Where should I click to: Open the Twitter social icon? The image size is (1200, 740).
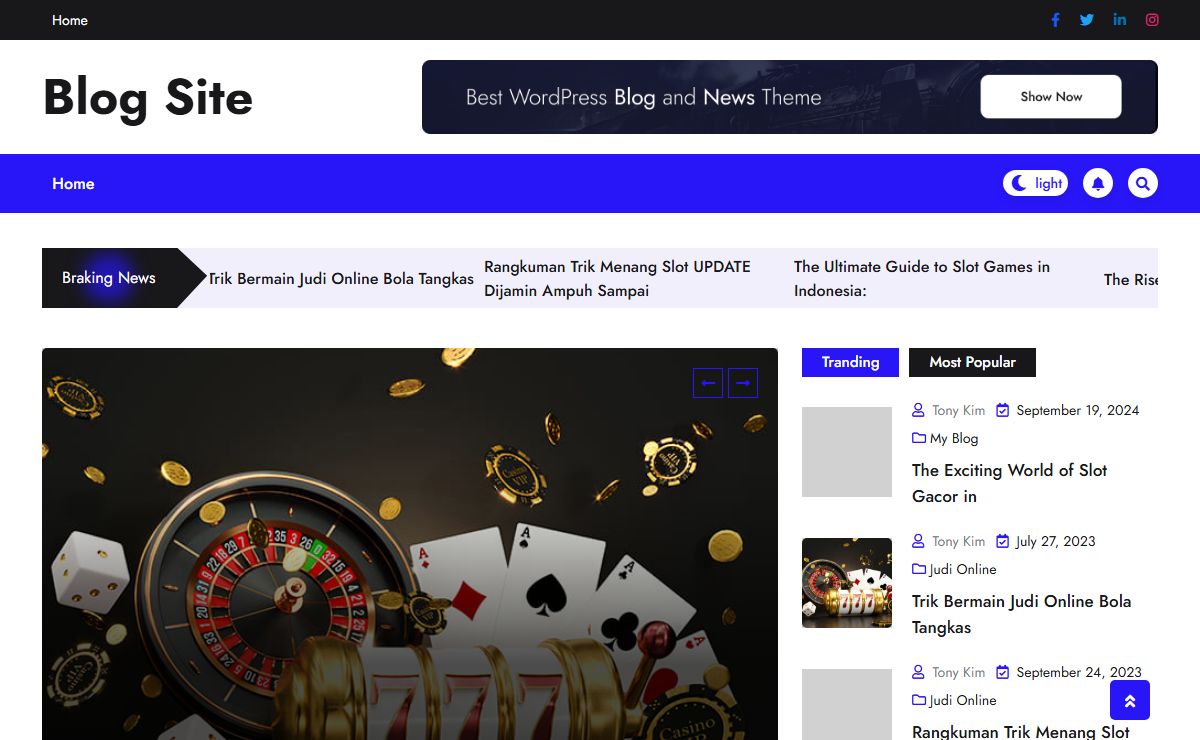pos(1087,20)
